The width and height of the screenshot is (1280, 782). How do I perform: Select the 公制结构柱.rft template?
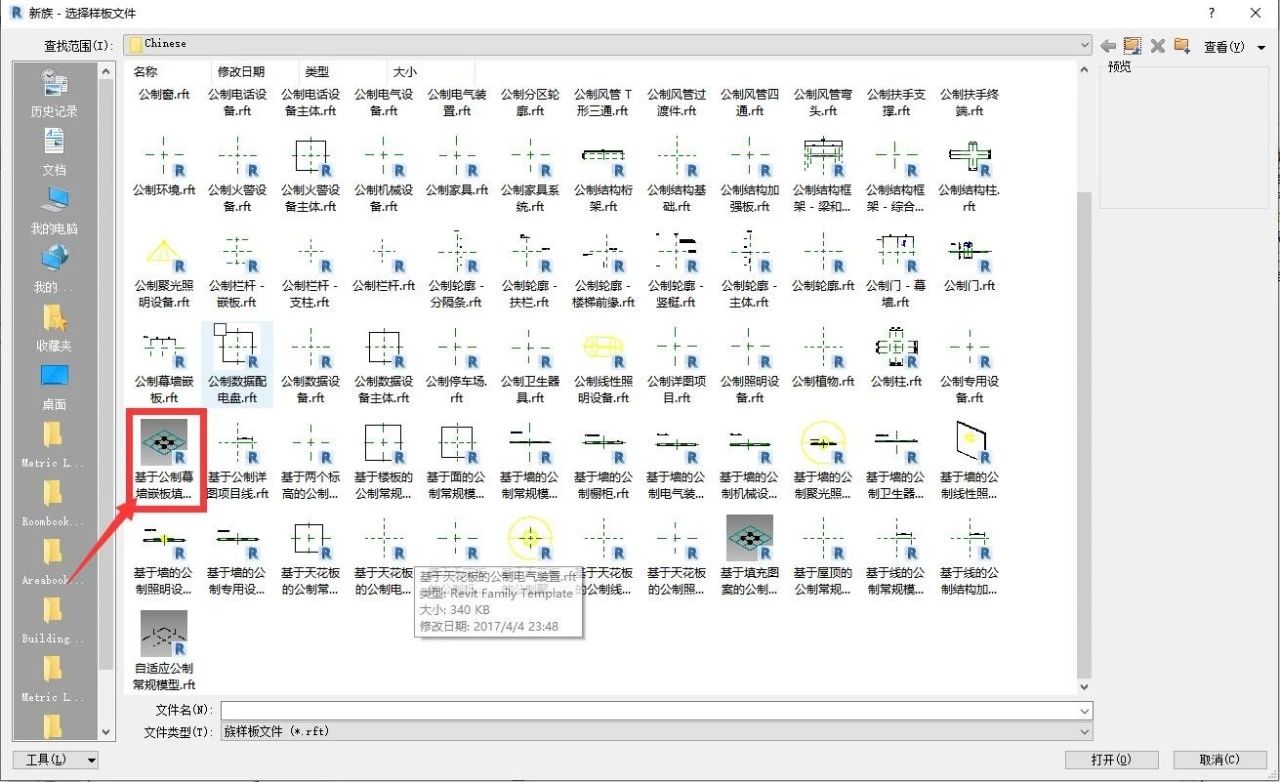point(969,176)
